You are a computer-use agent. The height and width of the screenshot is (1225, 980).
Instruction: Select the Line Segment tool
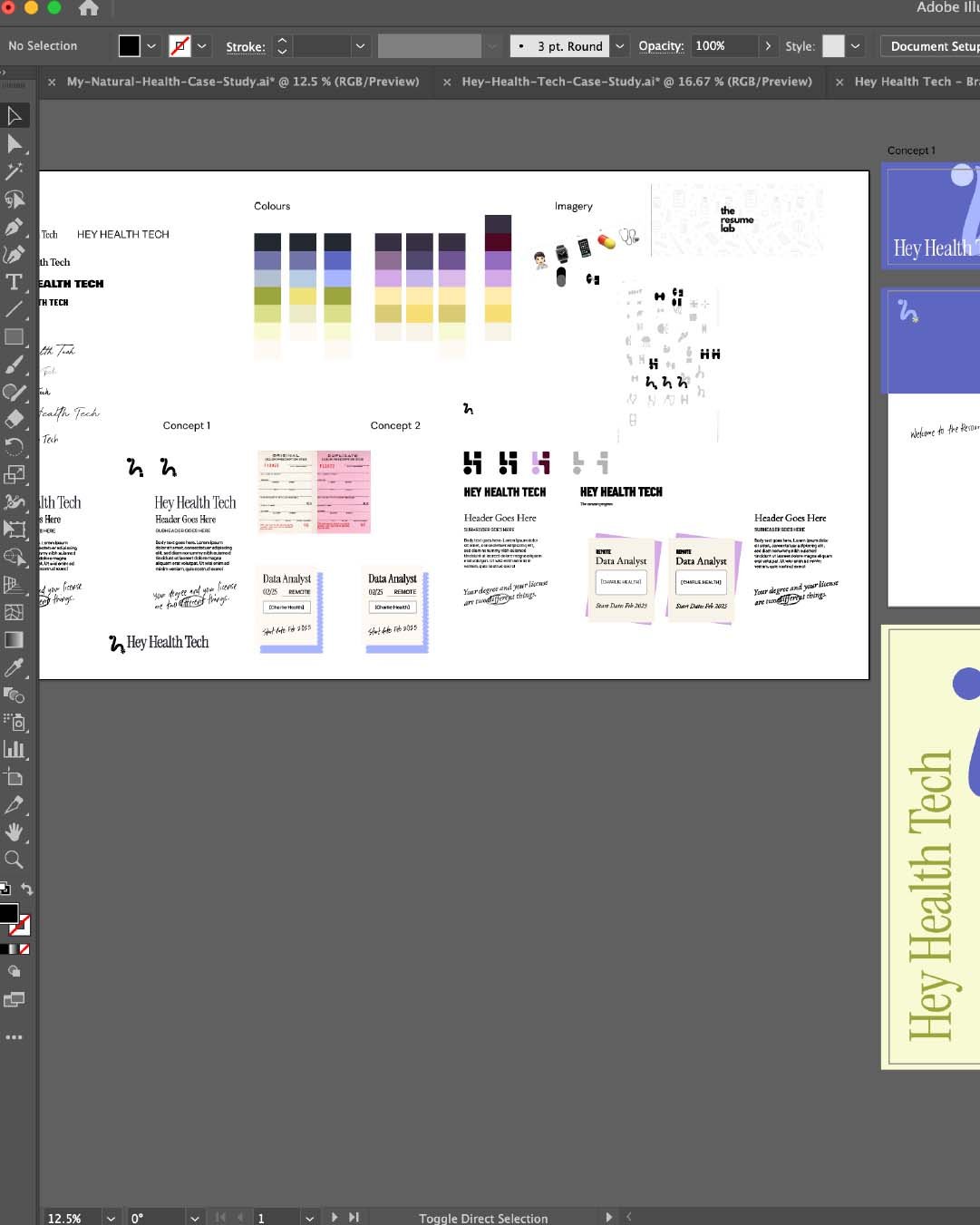click(15, 309)
